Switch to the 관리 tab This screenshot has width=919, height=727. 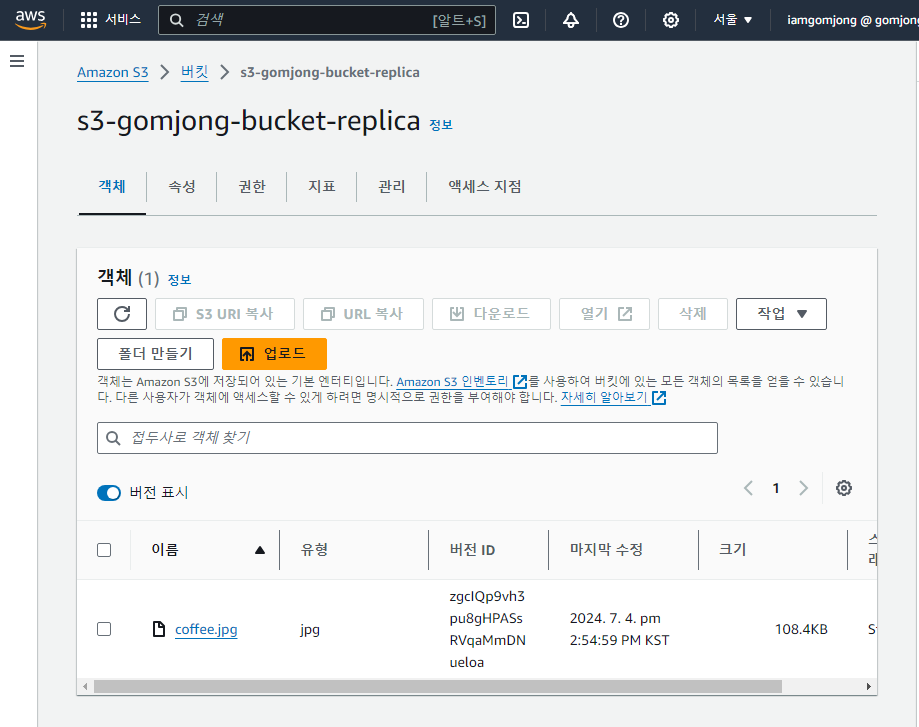[x=392, y=186]
